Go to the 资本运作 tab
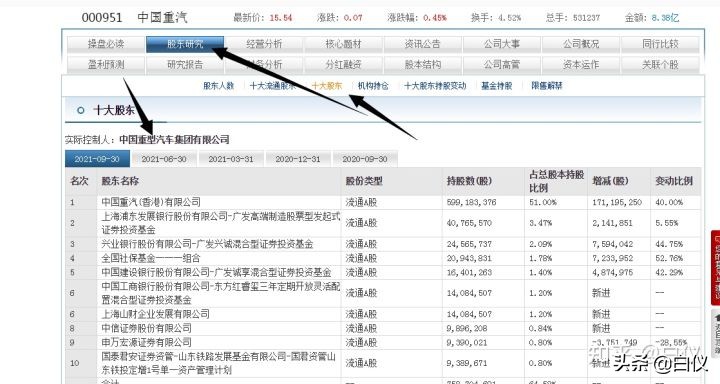The image size is (720, 384). click(x=581, y=65)
